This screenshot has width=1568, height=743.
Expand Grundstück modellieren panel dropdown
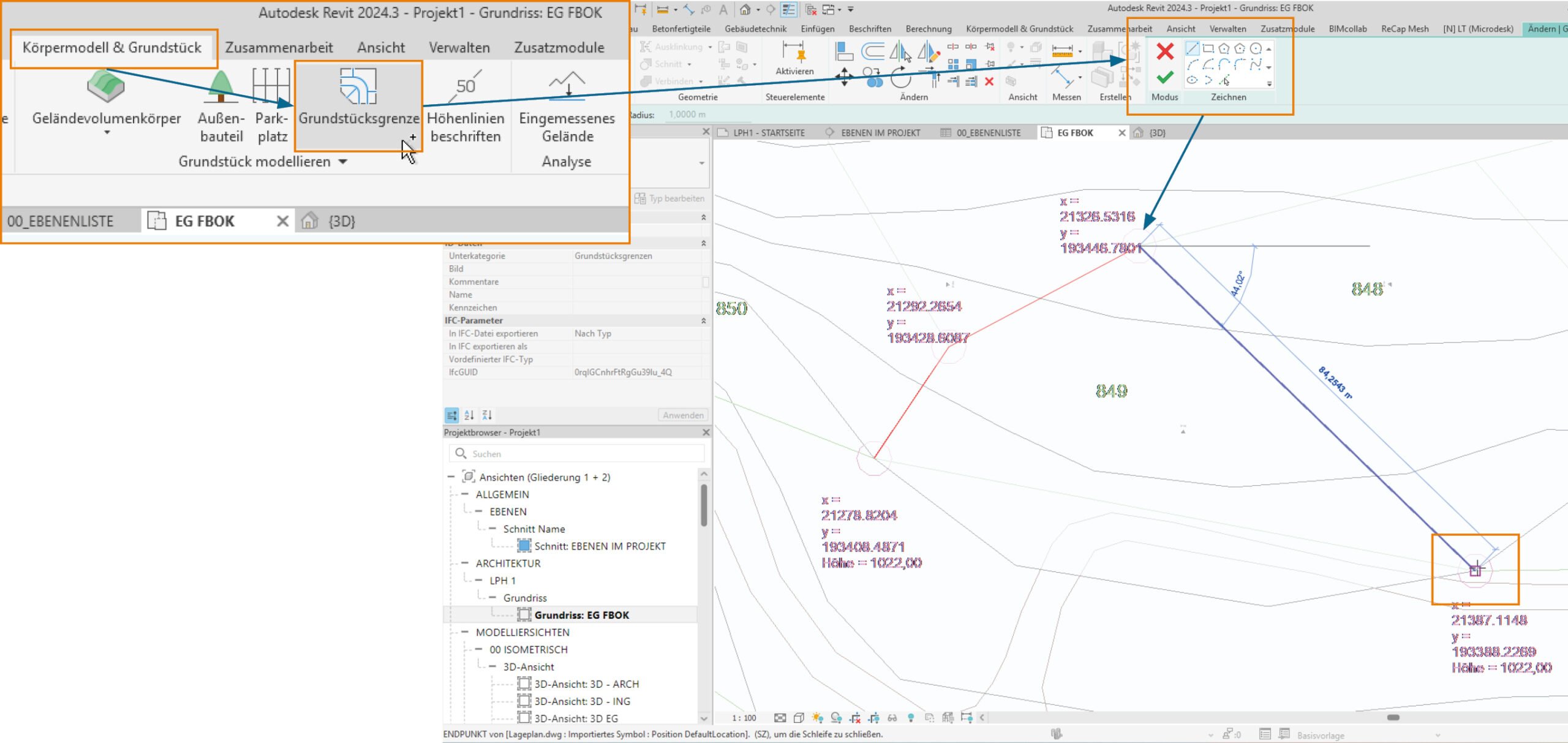click(x=342, y=162)
